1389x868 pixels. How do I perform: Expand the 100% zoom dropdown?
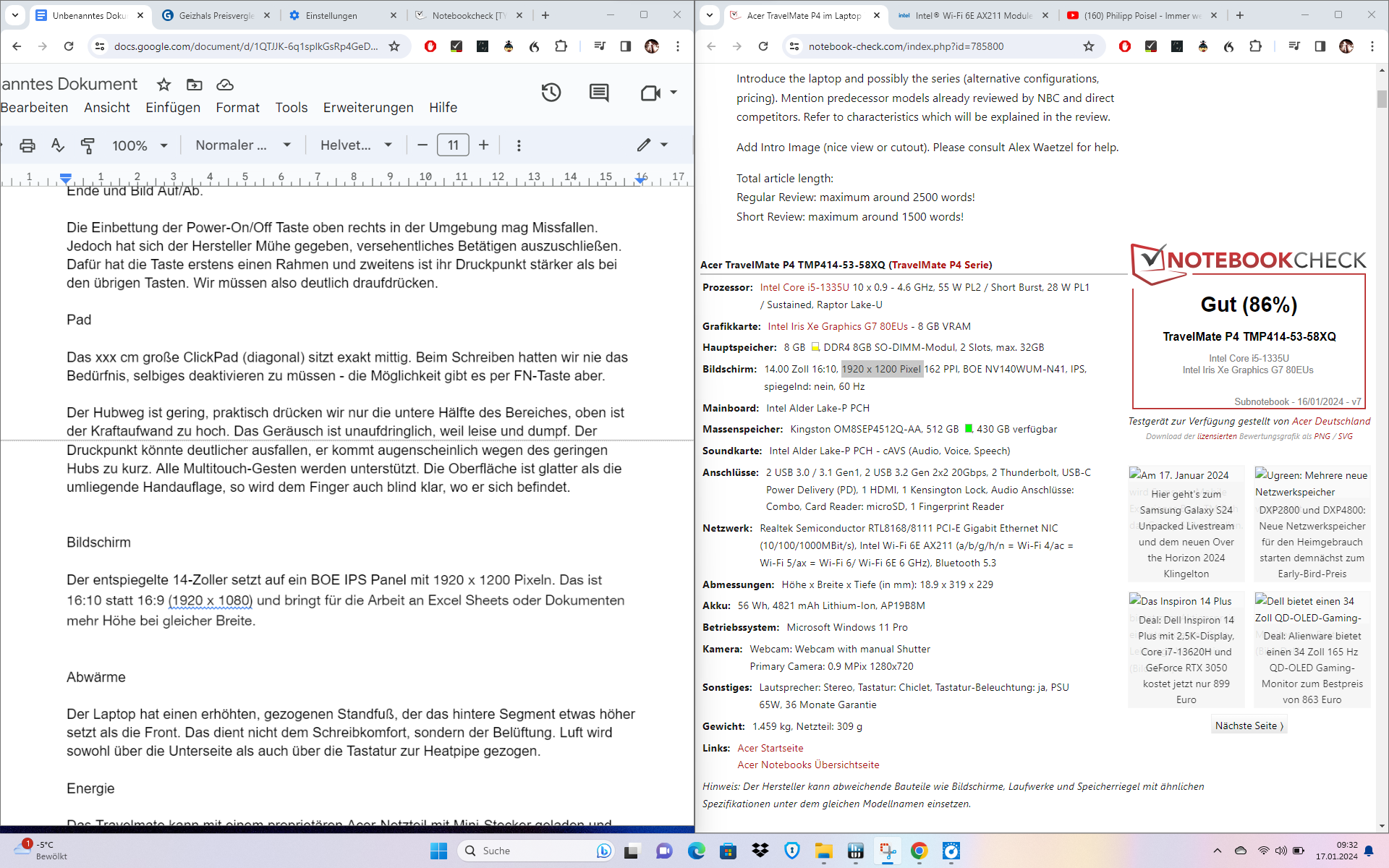pos(140,145)
